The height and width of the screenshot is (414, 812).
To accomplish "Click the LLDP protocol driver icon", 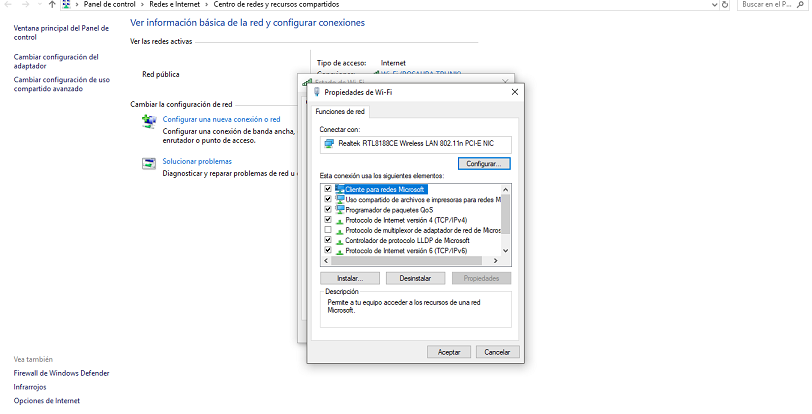I will pyautogui.click(x=340, y=241).
